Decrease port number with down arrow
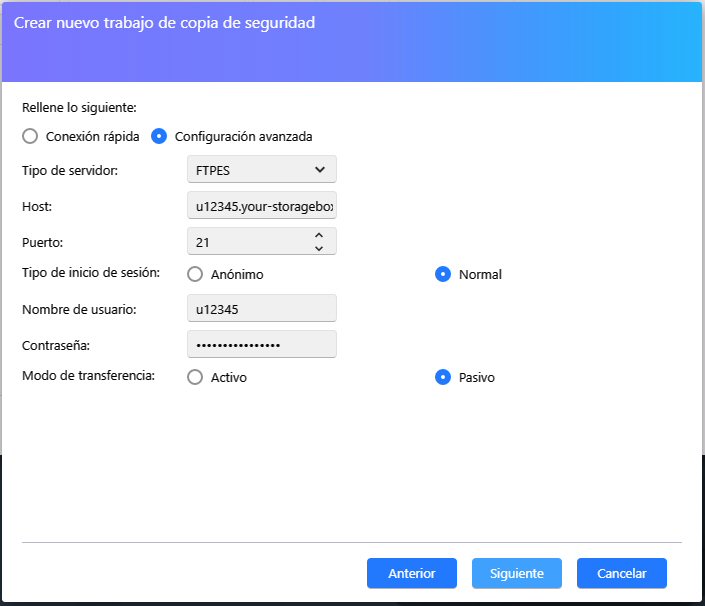Screen dimensions: 705x606 319,247
